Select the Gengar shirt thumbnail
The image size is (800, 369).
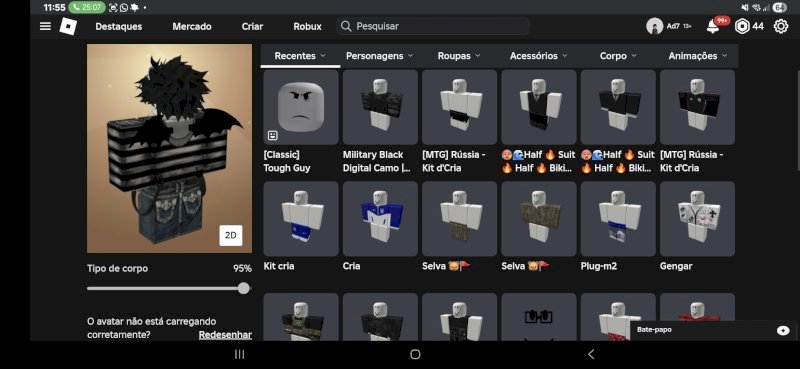[697, 218]
